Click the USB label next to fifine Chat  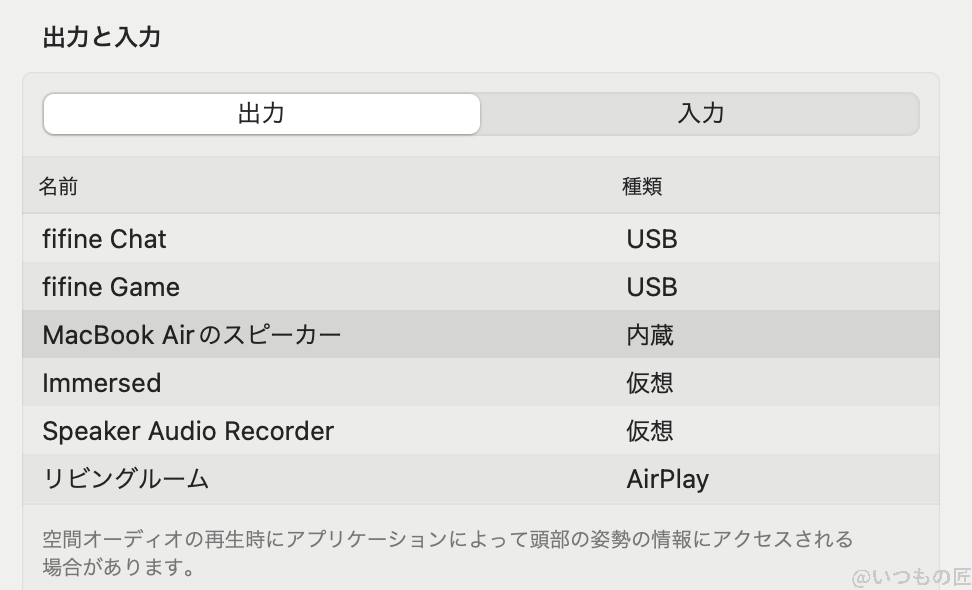coord(651,239)
